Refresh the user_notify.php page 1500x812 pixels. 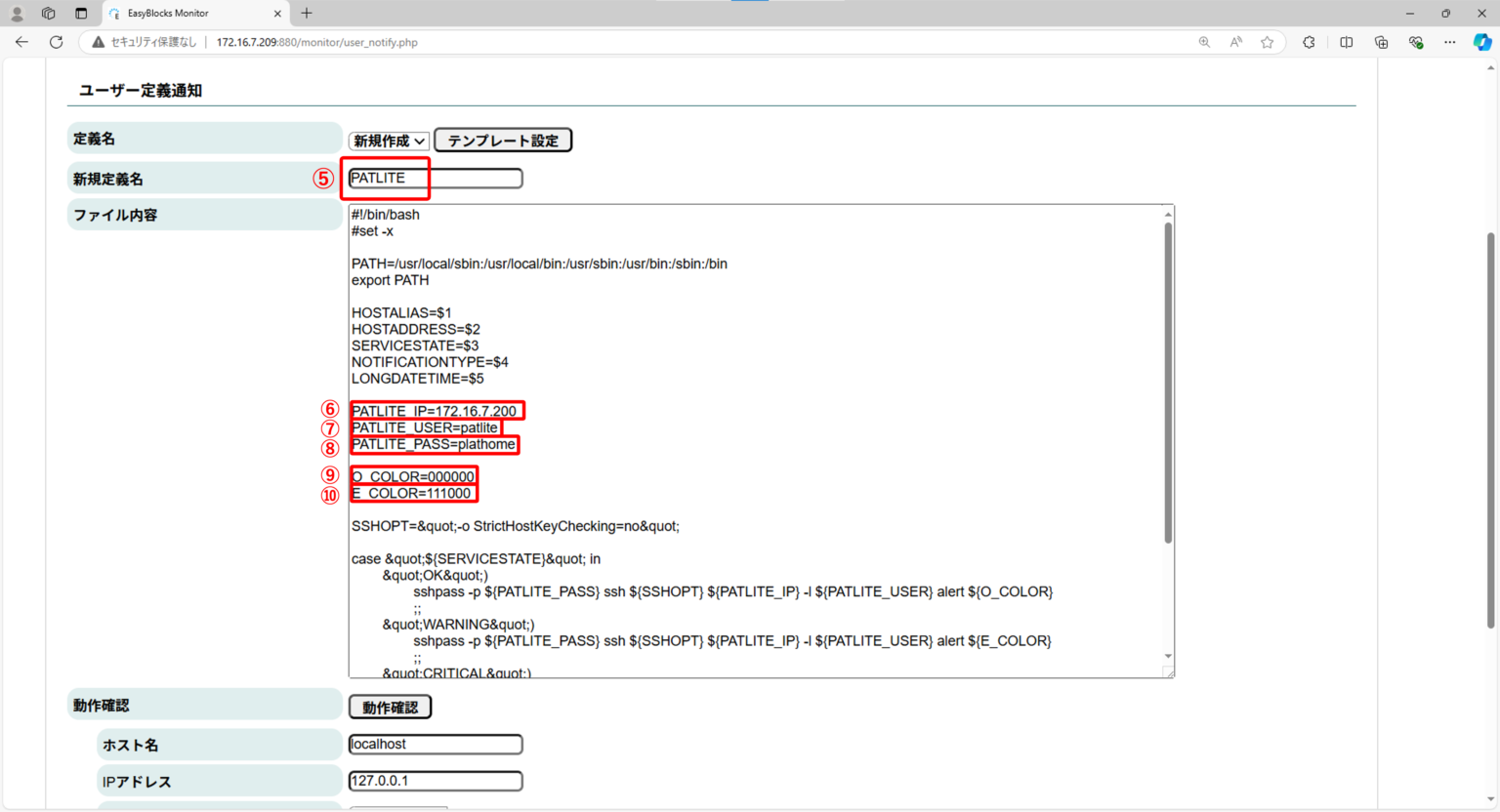pyautogui.click(x=56, y=42)
